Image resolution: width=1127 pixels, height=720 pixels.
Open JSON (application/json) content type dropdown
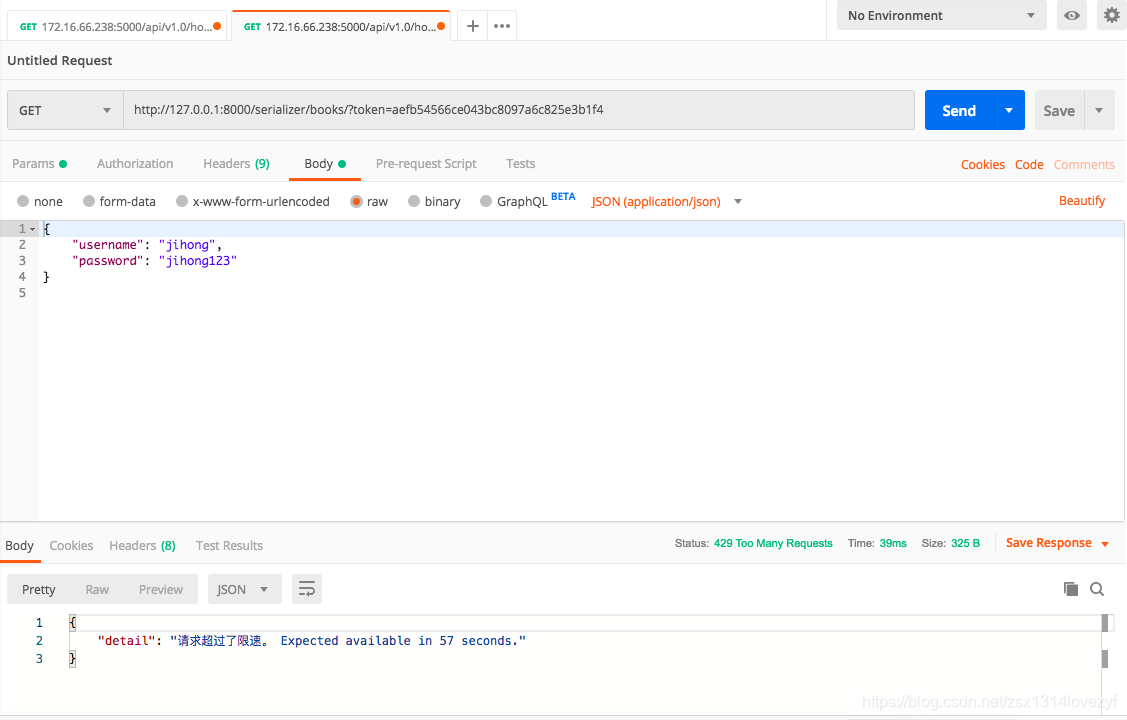[x=666, y=201]
